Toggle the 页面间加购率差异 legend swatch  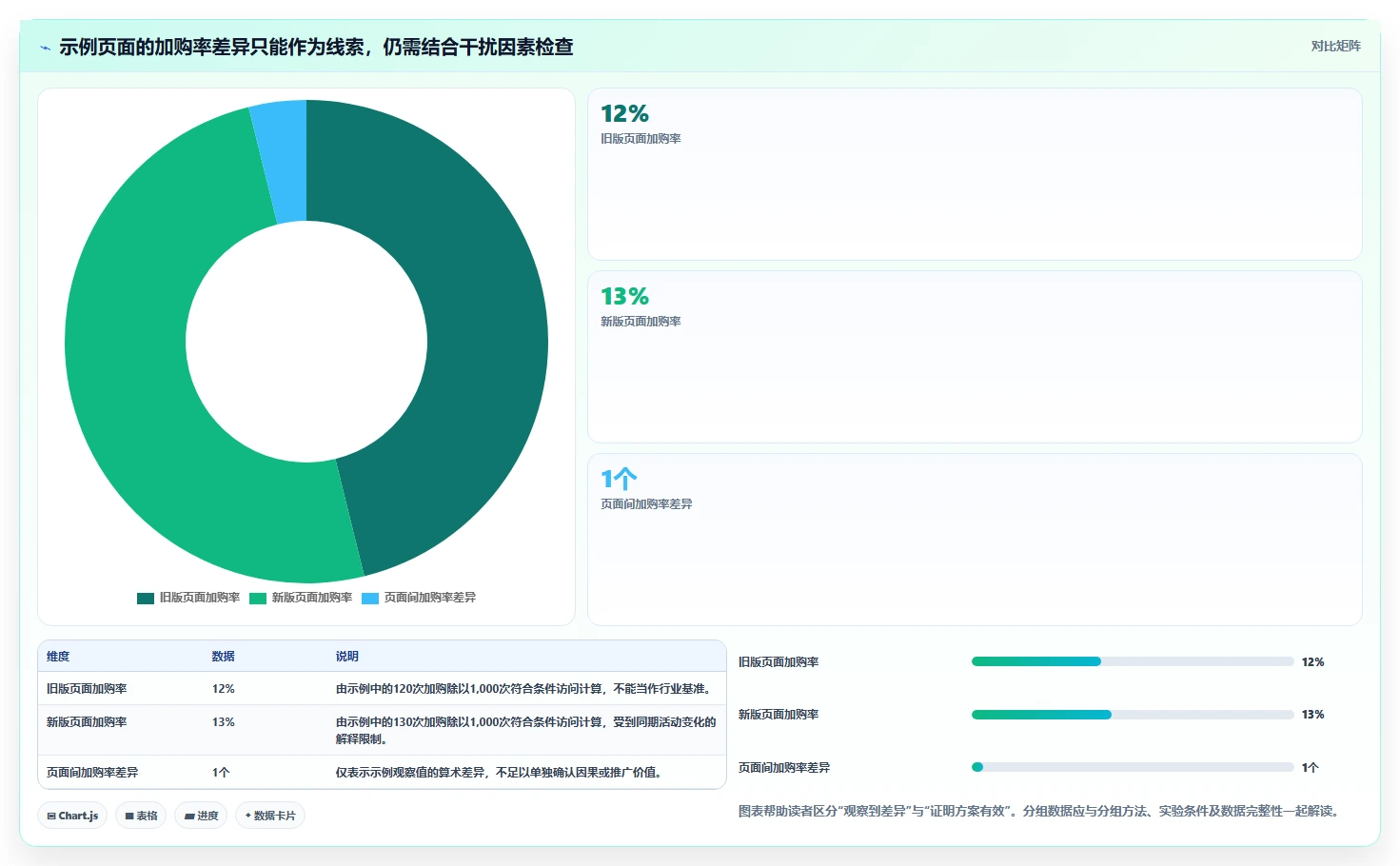pos(370,599)
